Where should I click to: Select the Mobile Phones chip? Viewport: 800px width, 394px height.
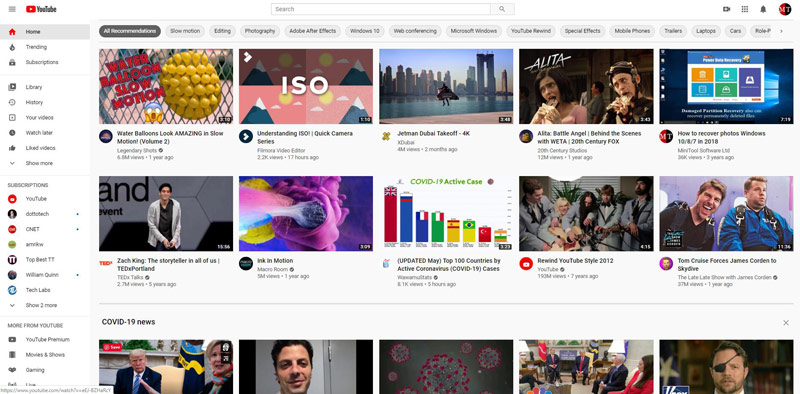click(x=632, y=31)
